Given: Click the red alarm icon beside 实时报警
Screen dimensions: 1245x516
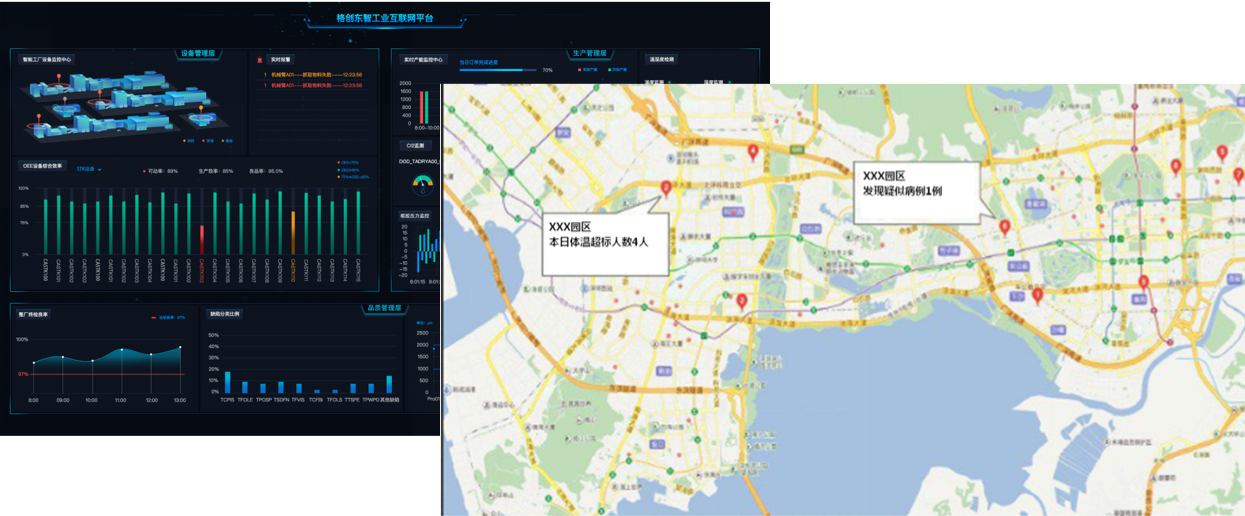Looking at the screenshot, I should click(260, 60).
